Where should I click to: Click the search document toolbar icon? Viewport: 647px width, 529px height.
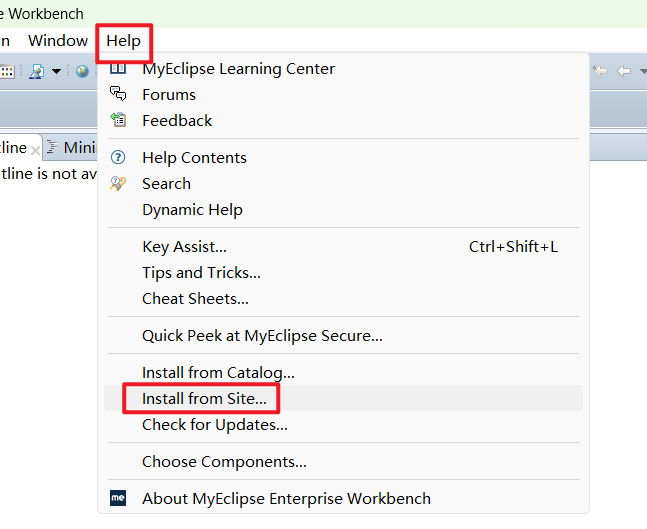click(37, 71)
